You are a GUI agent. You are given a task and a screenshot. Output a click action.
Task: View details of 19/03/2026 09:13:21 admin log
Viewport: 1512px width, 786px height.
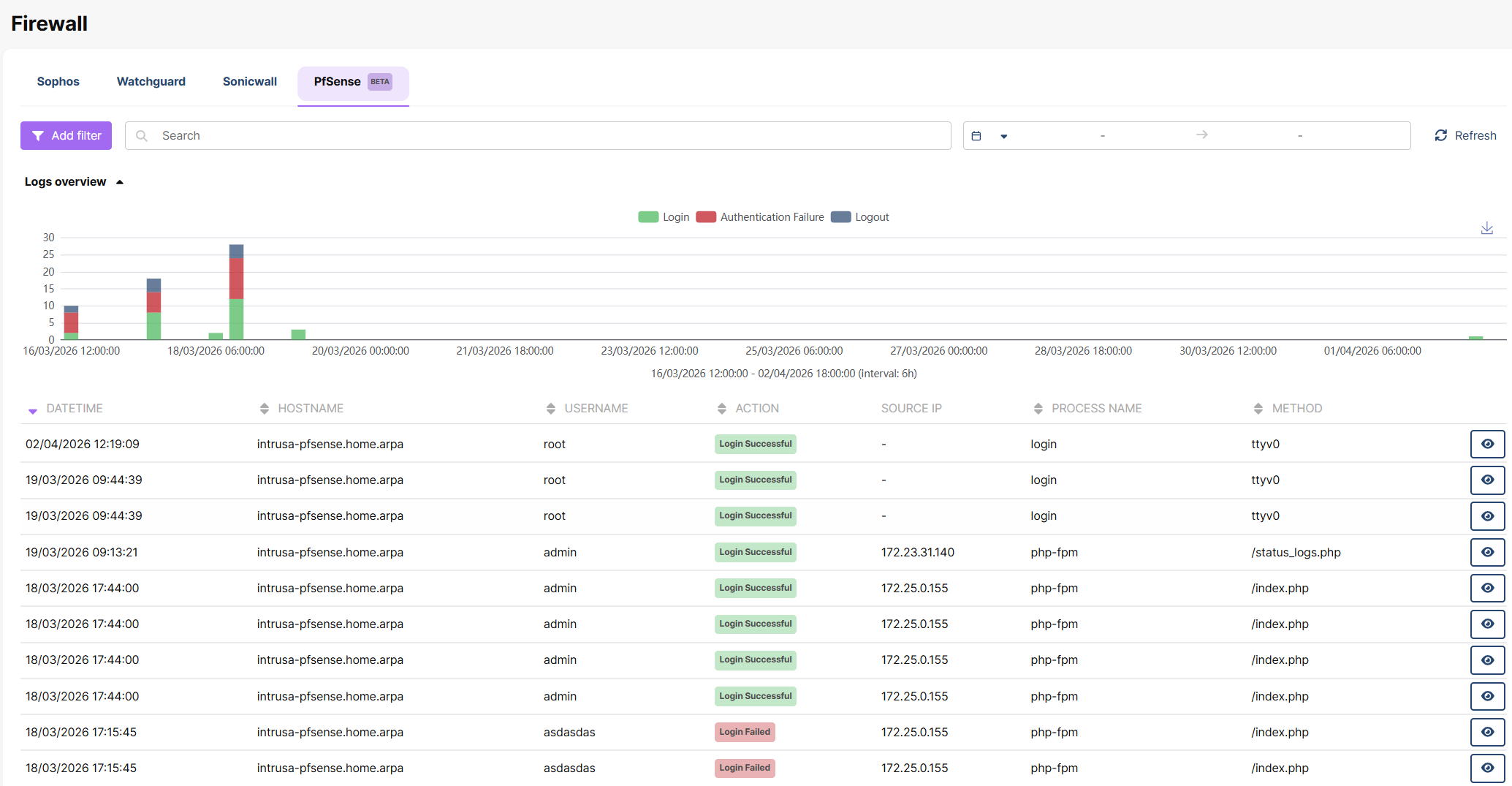[x=1487, y=552]
